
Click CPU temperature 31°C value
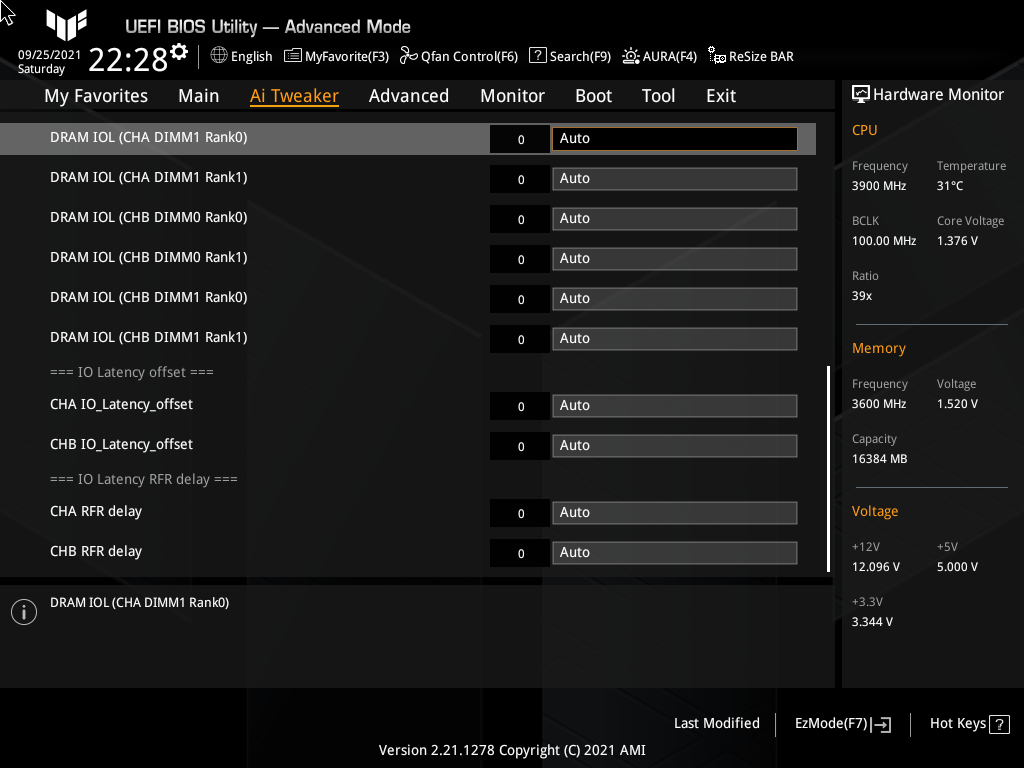tap(950, 186)
